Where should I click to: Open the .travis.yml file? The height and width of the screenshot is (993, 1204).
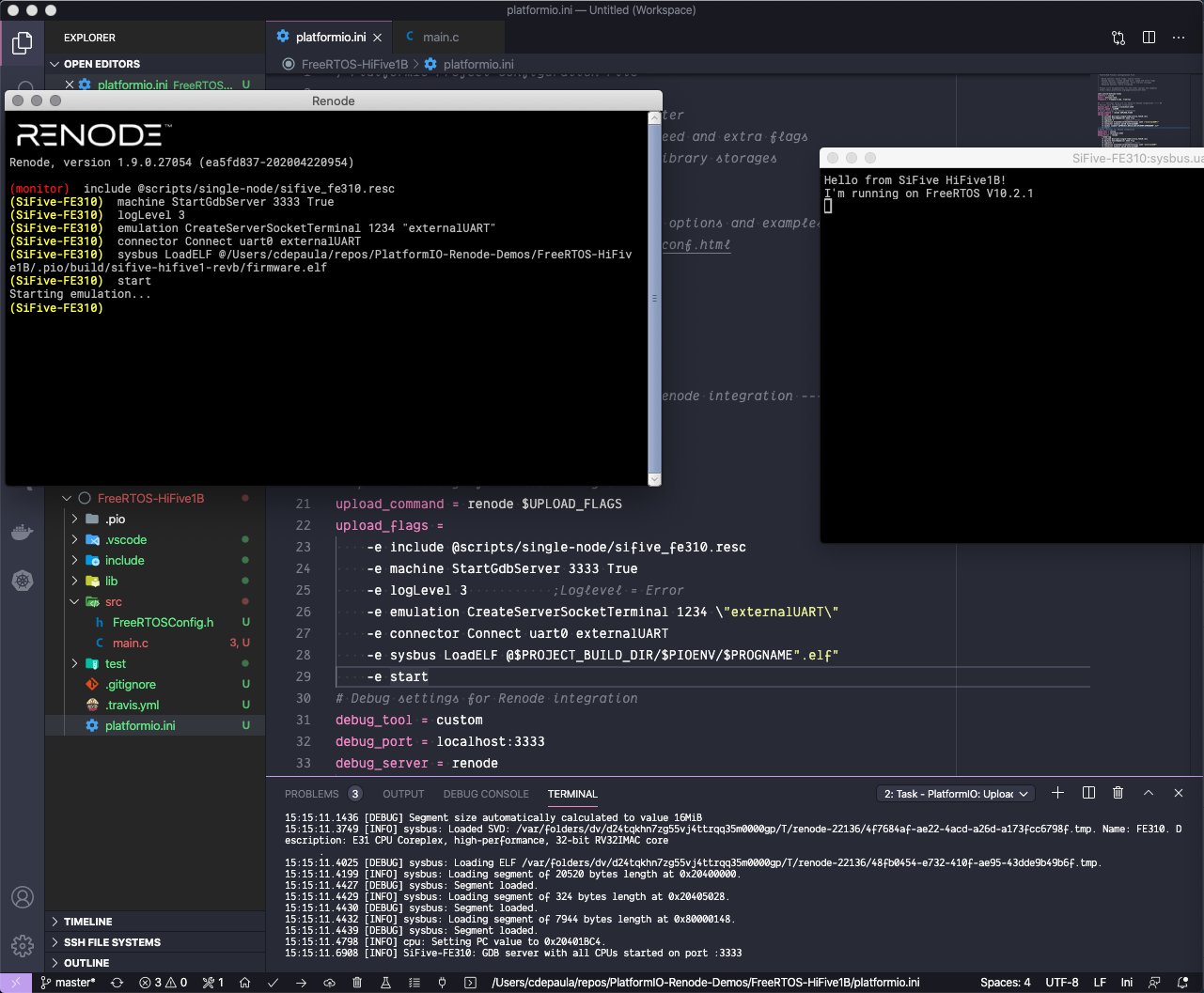click(155, 705)
